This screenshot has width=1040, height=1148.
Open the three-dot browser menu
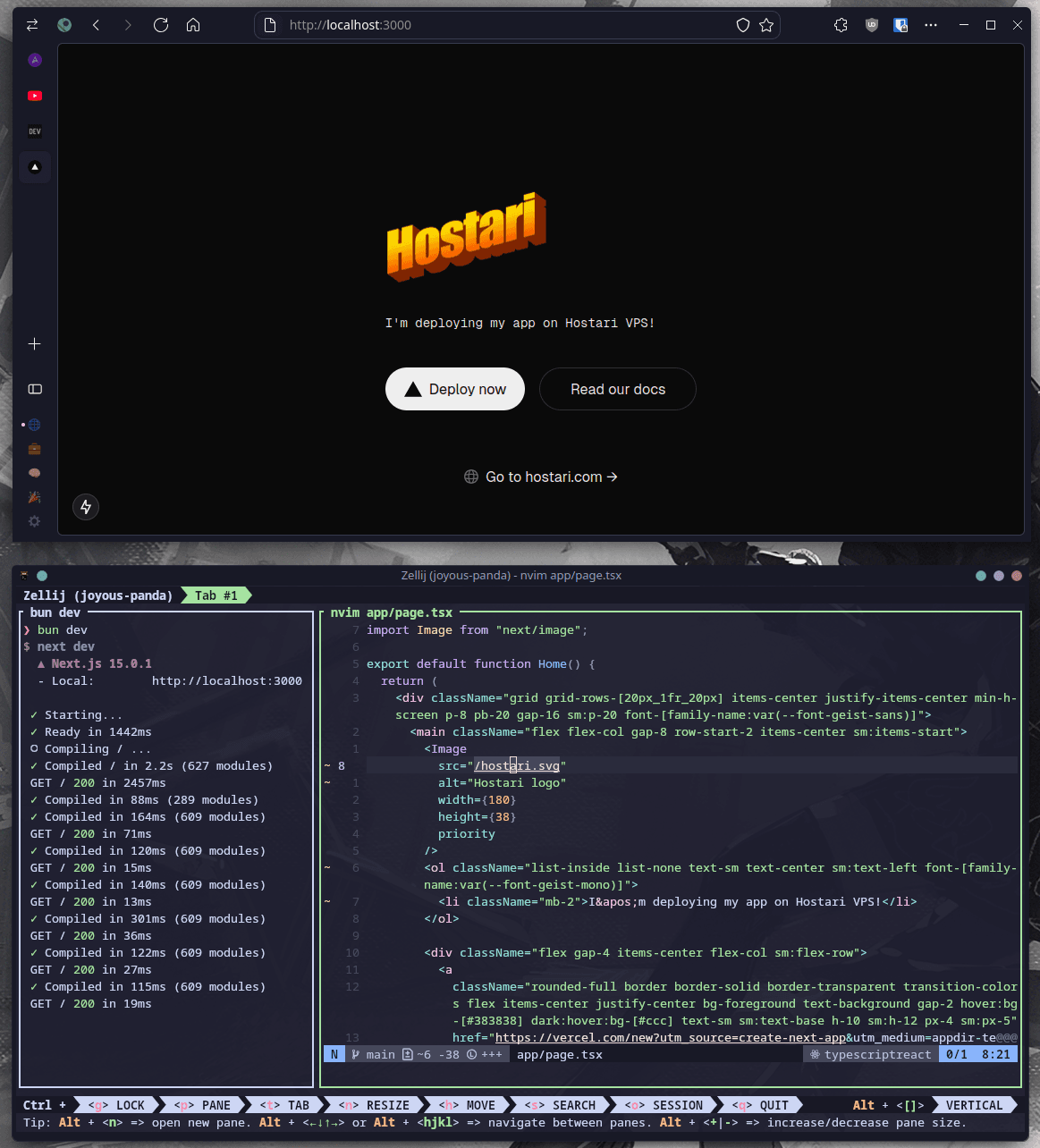pos(931,25)
